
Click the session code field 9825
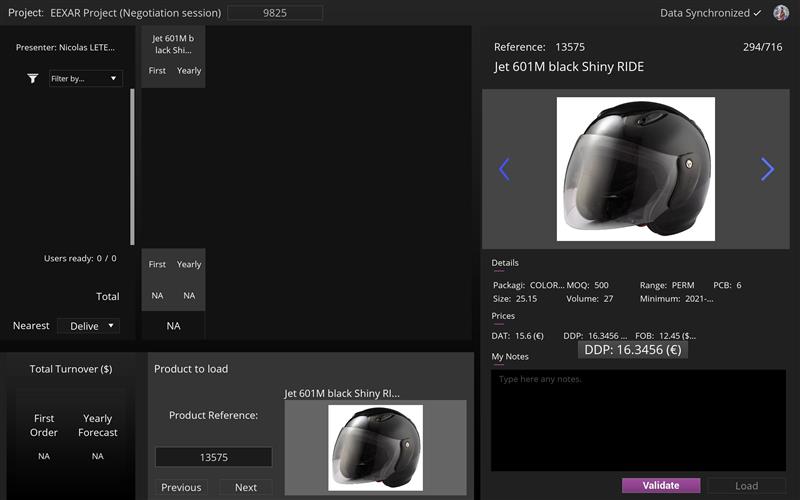[275, 13]
